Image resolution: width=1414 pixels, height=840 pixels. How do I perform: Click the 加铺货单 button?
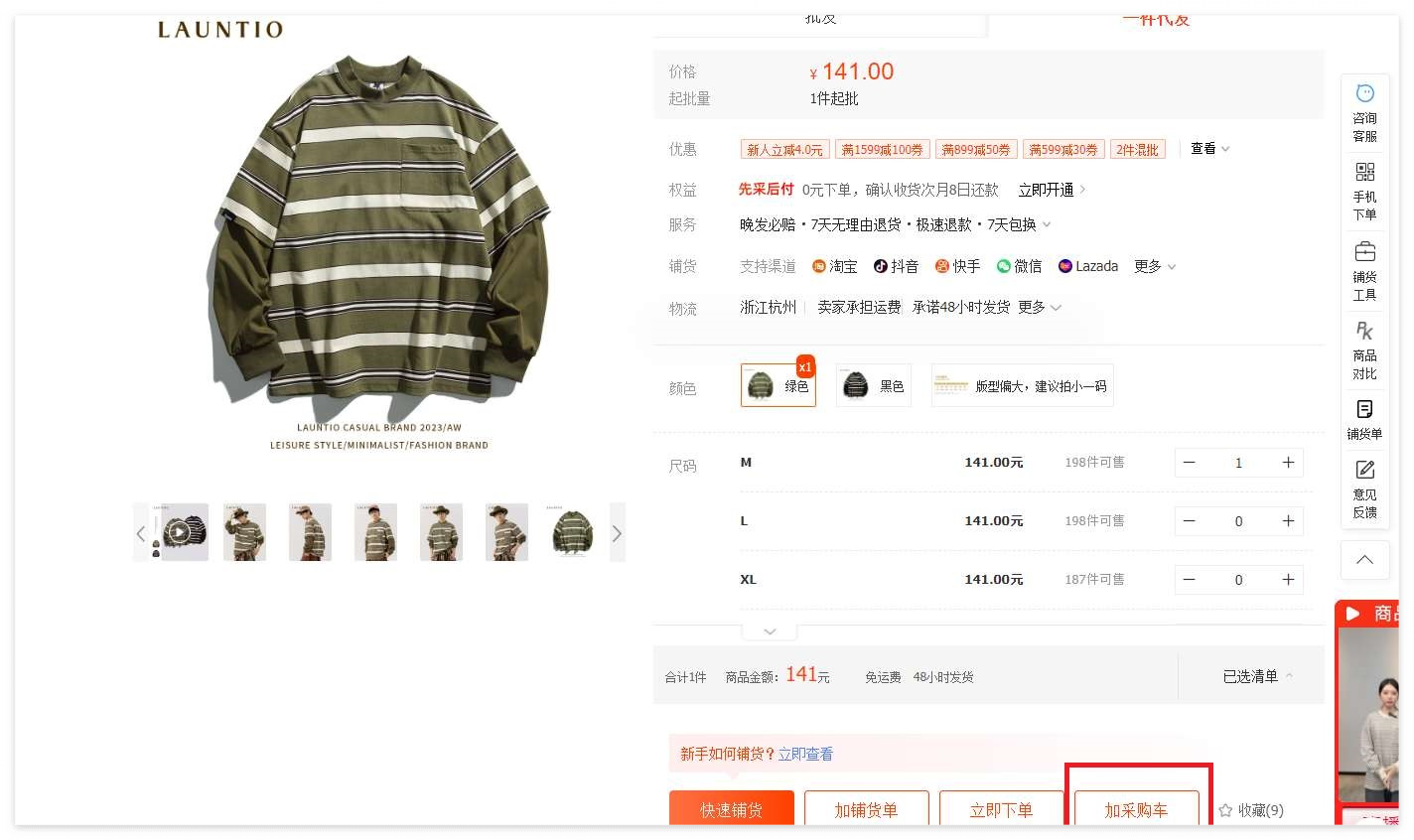pyautogui.click(x=867, y=808)
